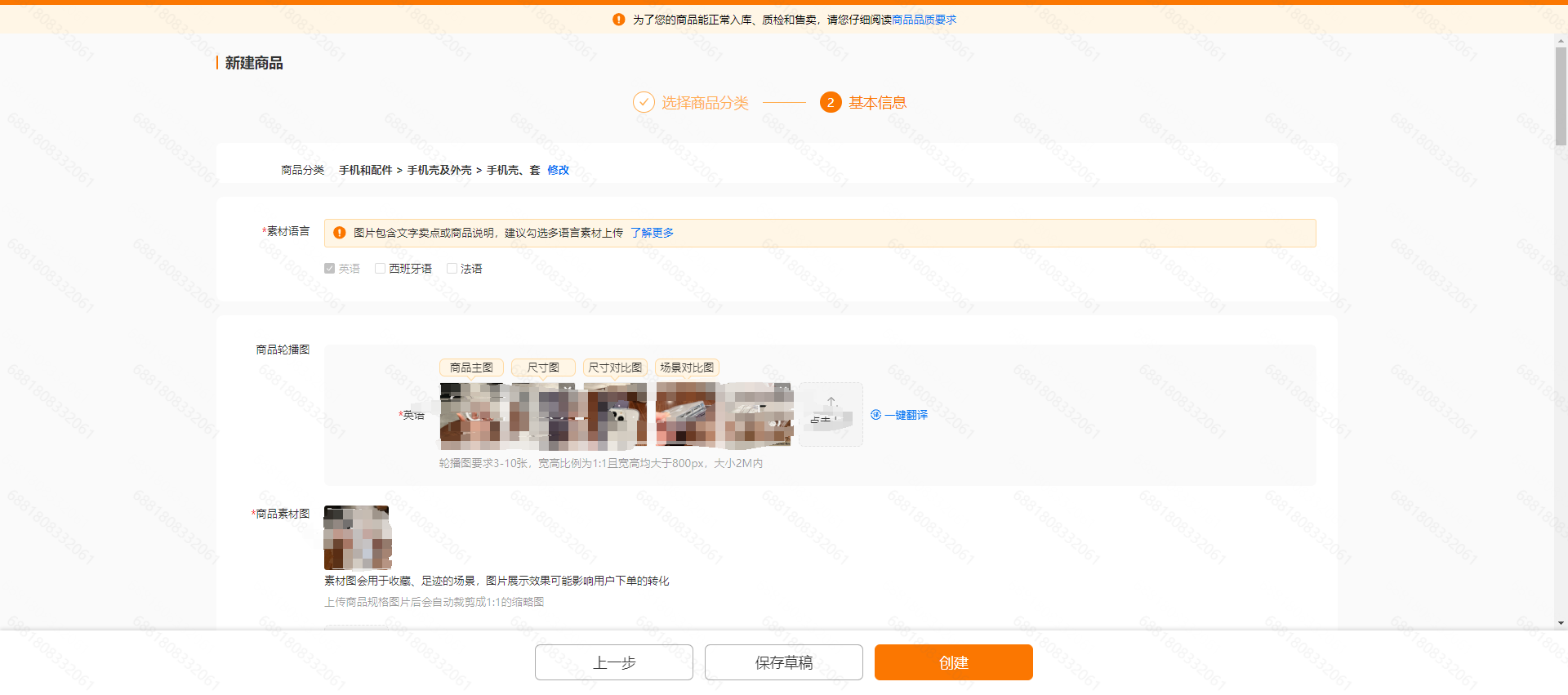Viewport: 1568px width, 695px height.
Task: Click the 商品素材图 thumbnail image
Action: 357,537
